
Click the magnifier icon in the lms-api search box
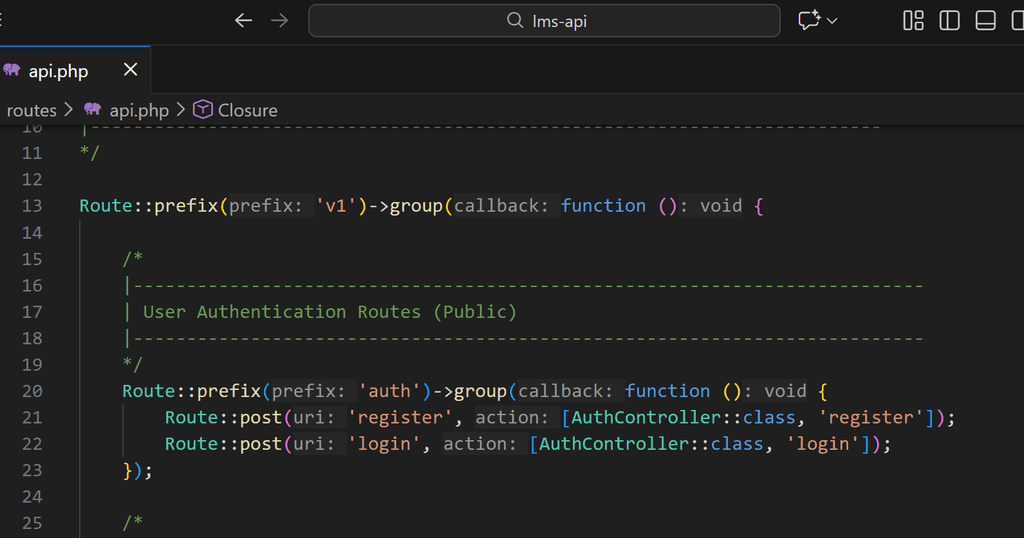[x=515, y=20]
